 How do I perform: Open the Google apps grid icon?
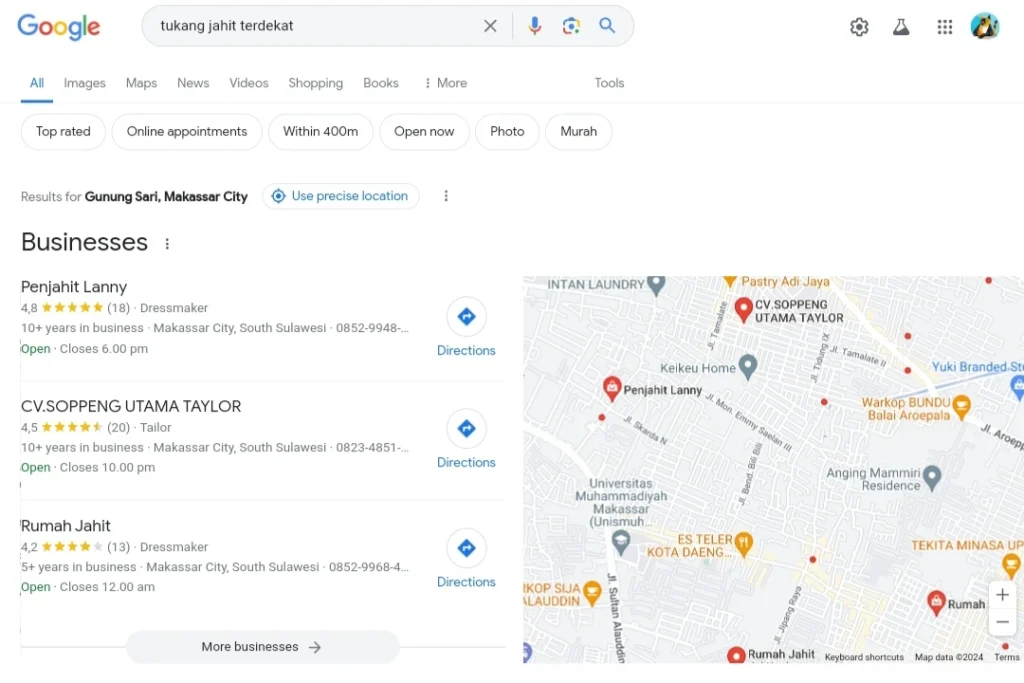944,27
